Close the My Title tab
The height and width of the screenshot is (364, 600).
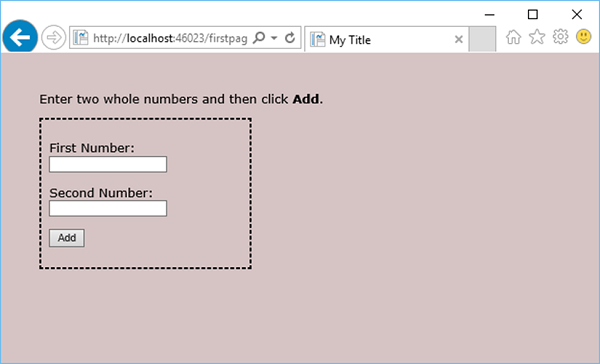[x=458, y=39]
